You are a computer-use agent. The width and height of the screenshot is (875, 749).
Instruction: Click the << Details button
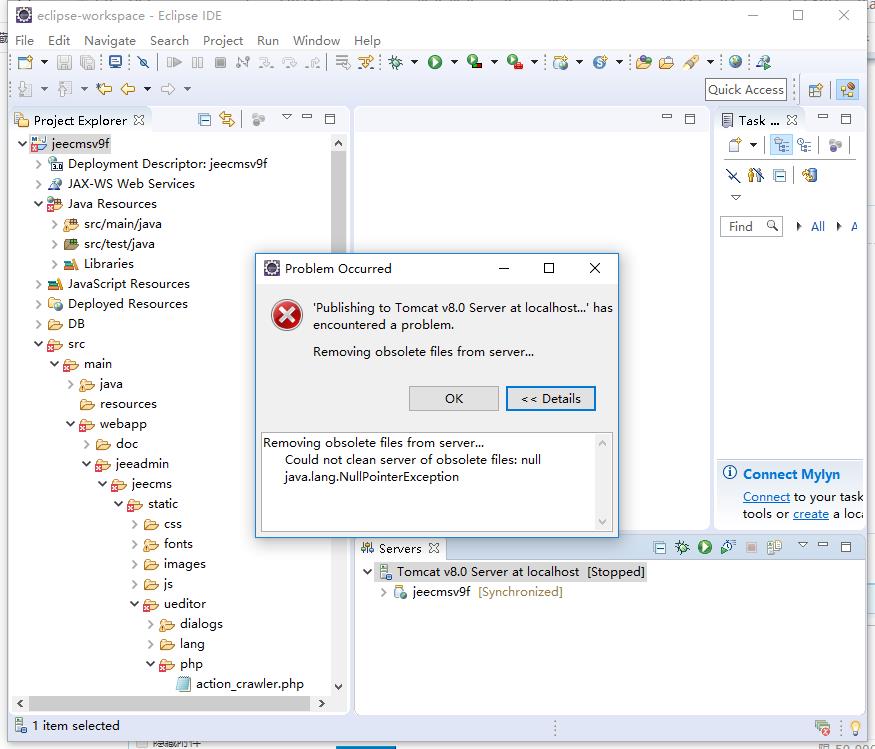[x=551, y=398]
